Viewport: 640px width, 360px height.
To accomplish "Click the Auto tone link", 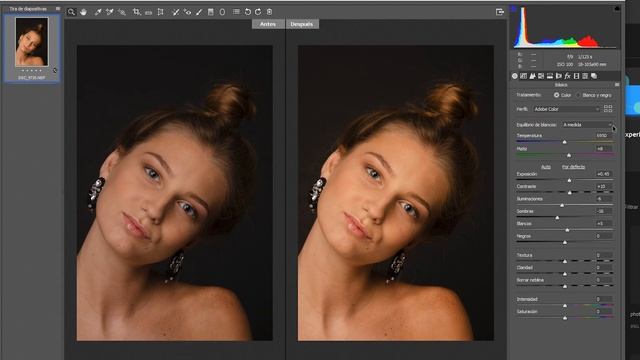I will [546, 167].
